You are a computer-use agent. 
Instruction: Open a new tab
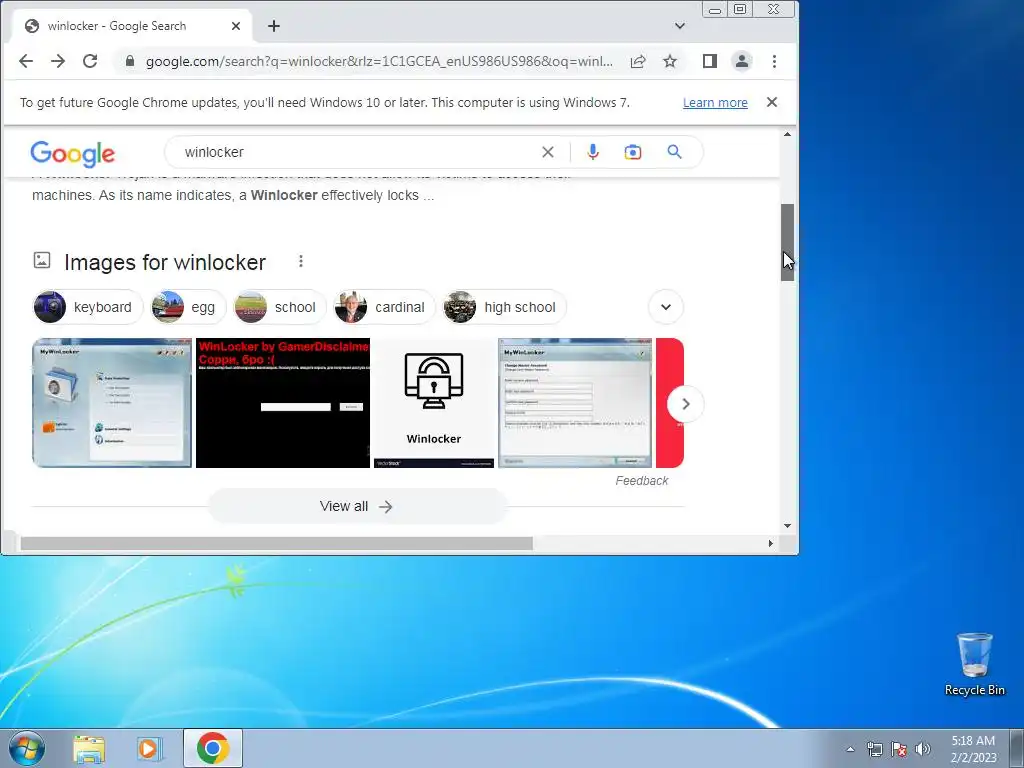click(x=274, y=26)
